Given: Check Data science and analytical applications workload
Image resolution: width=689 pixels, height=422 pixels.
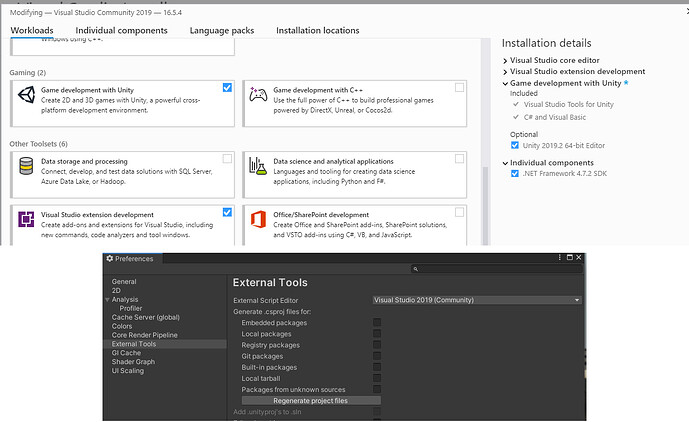Looking at the screenshot, I should (x=459, y=159).
